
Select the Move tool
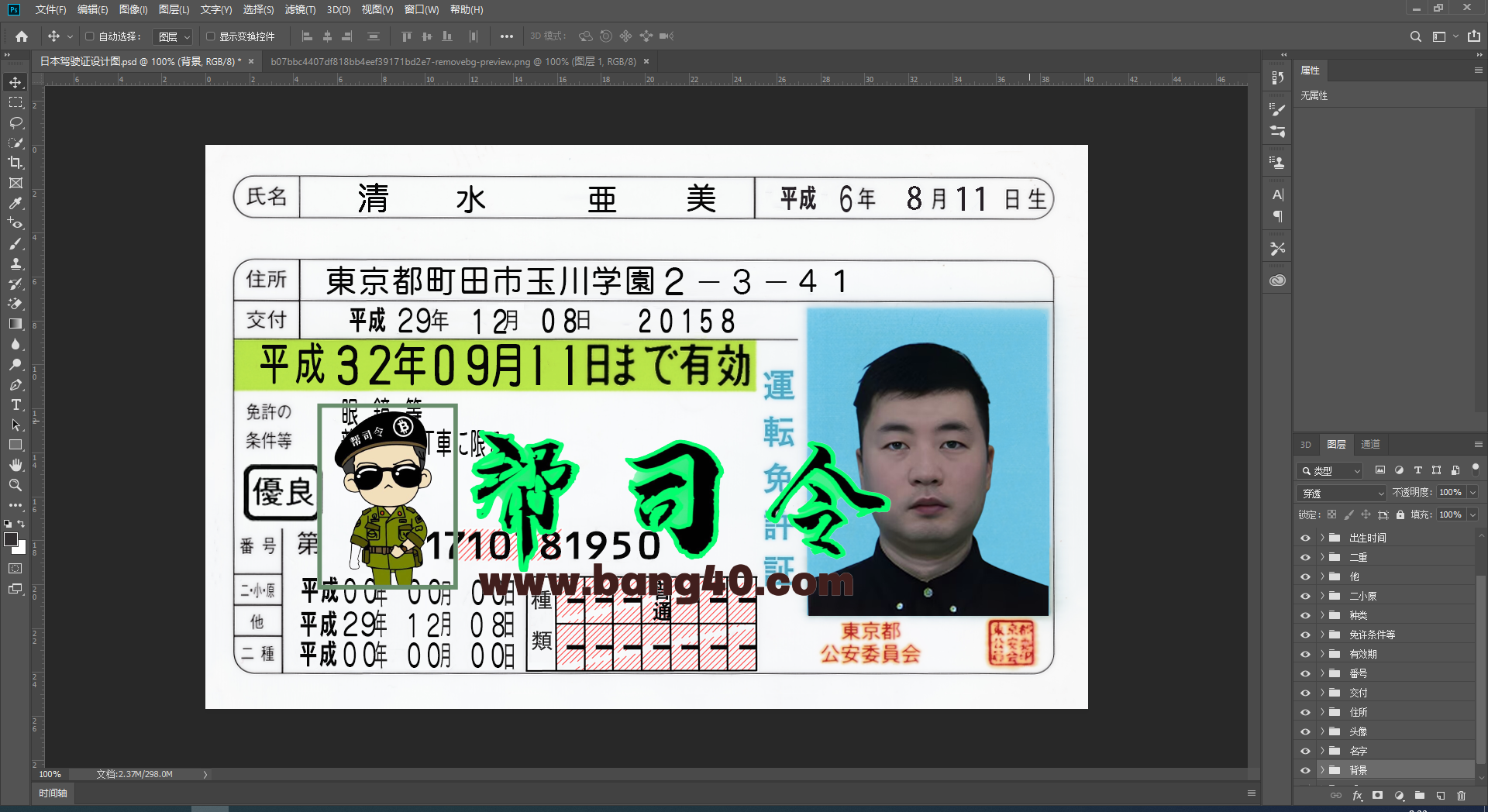coord(15,81)
